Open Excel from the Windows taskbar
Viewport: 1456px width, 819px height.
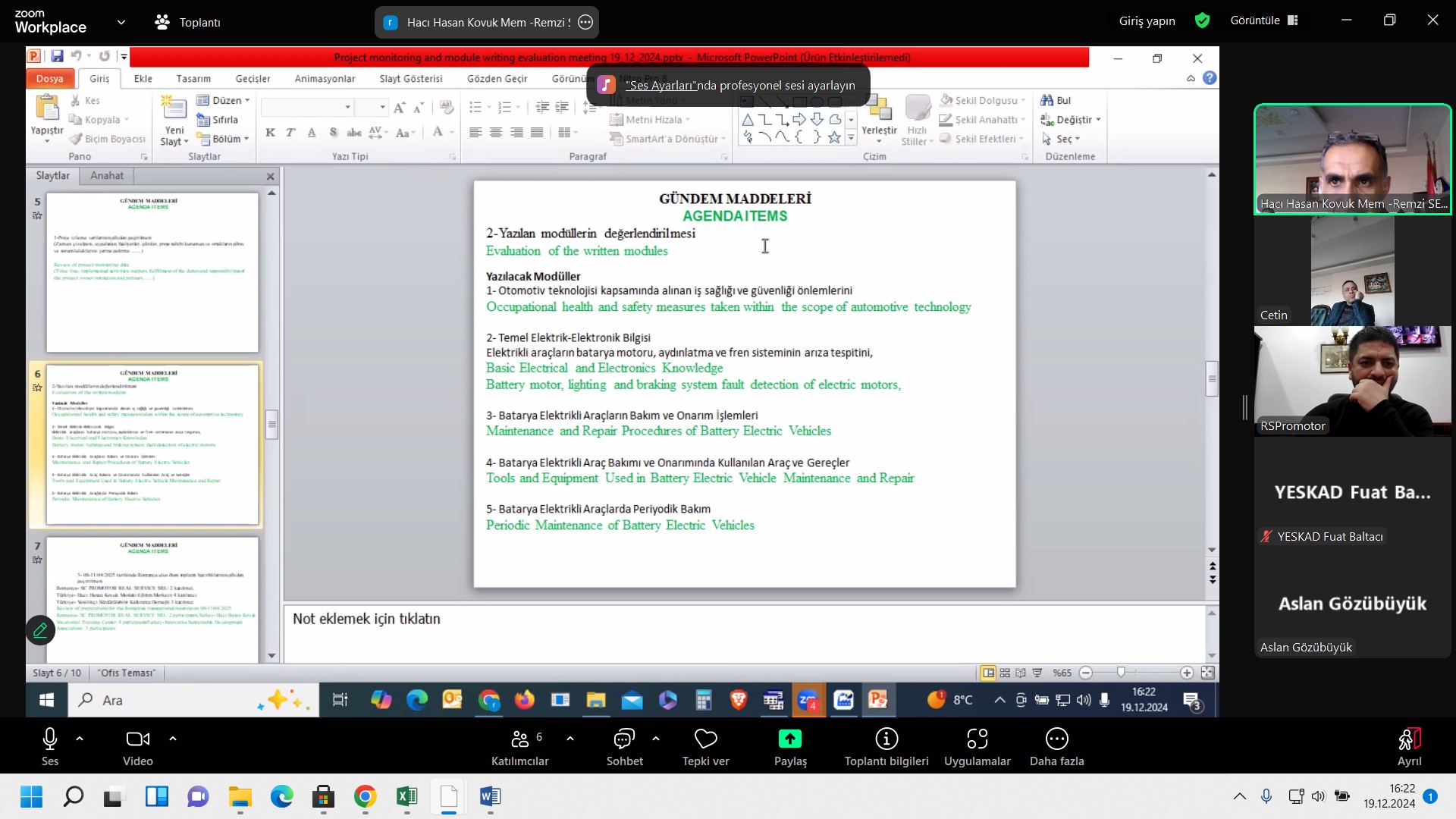point(406,796)
